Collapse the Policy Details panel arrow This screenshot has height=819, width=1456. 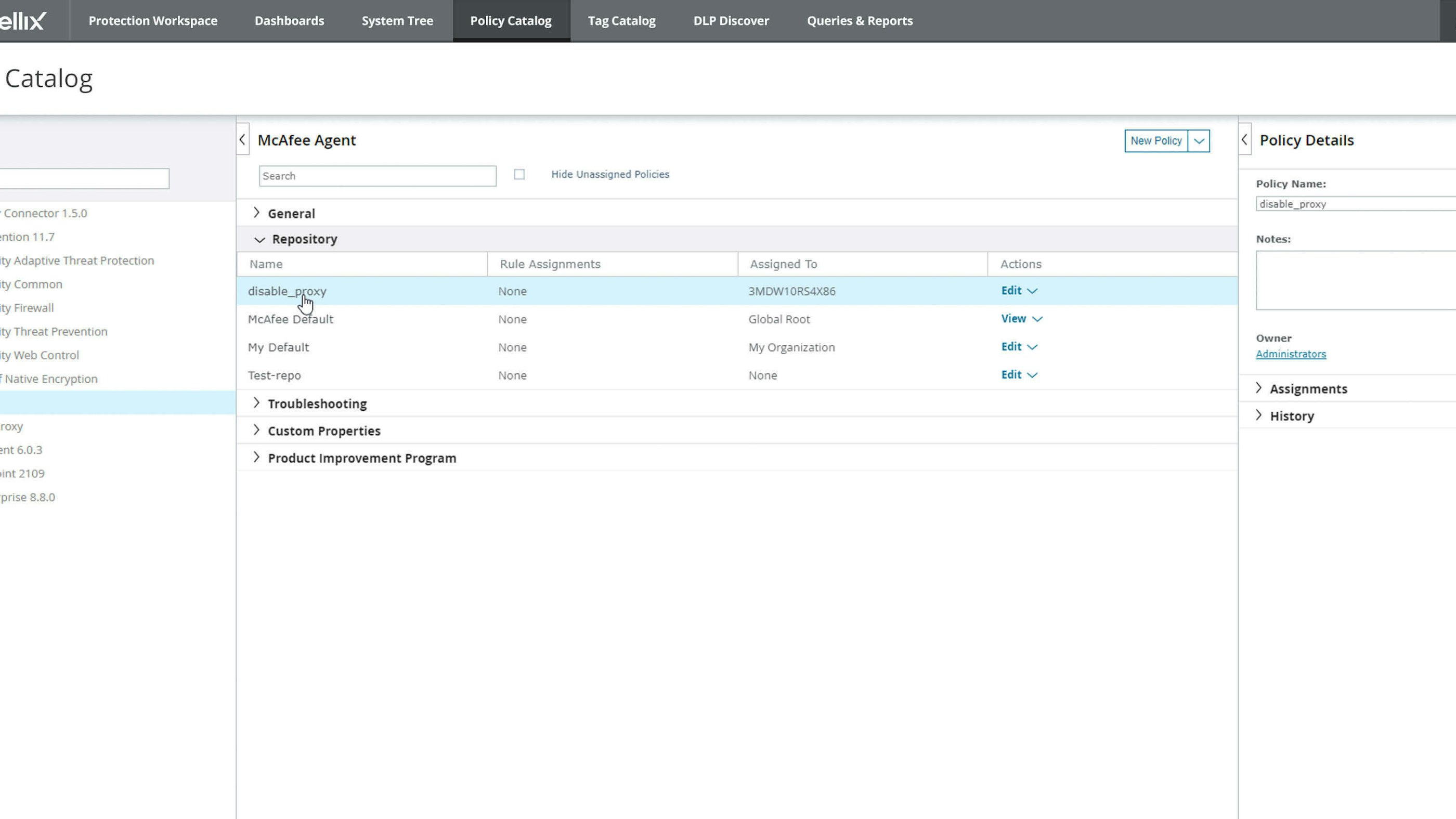coord(1244,139)
